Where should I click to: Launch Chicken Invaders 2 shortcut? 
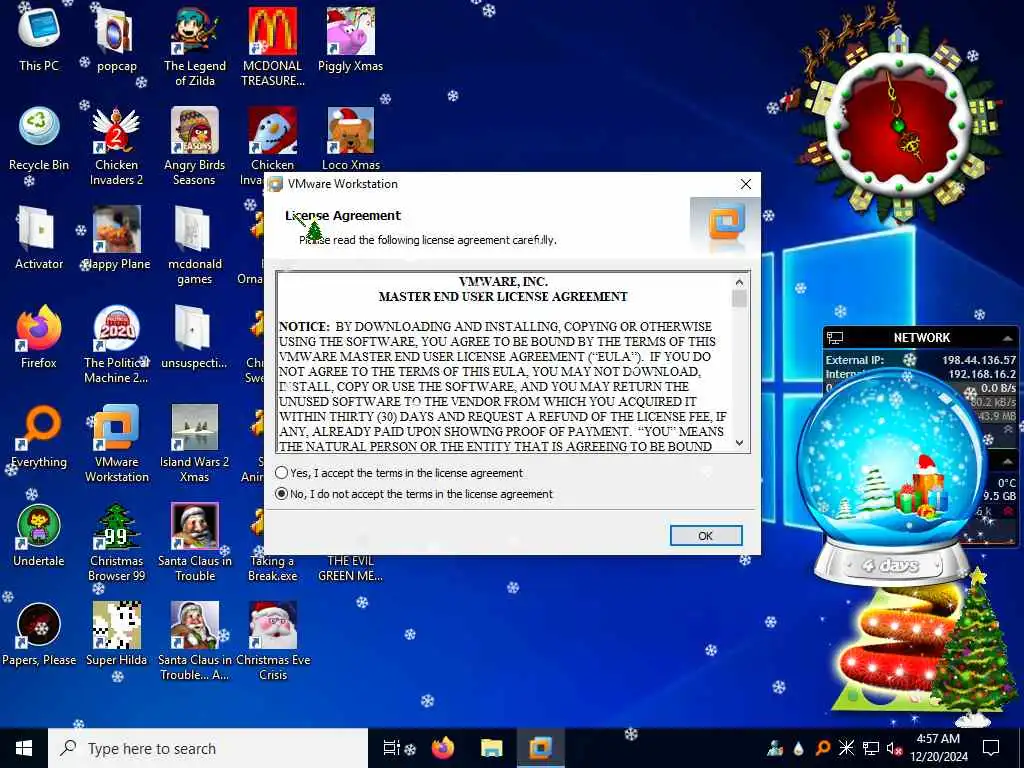[116, 146]
